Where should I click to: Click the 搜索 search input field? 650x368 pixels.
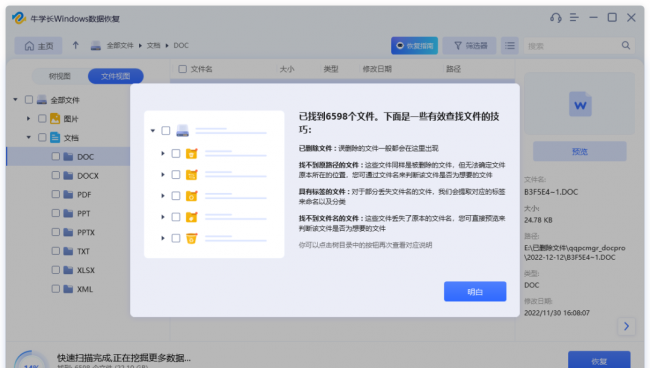coord(572,46)
